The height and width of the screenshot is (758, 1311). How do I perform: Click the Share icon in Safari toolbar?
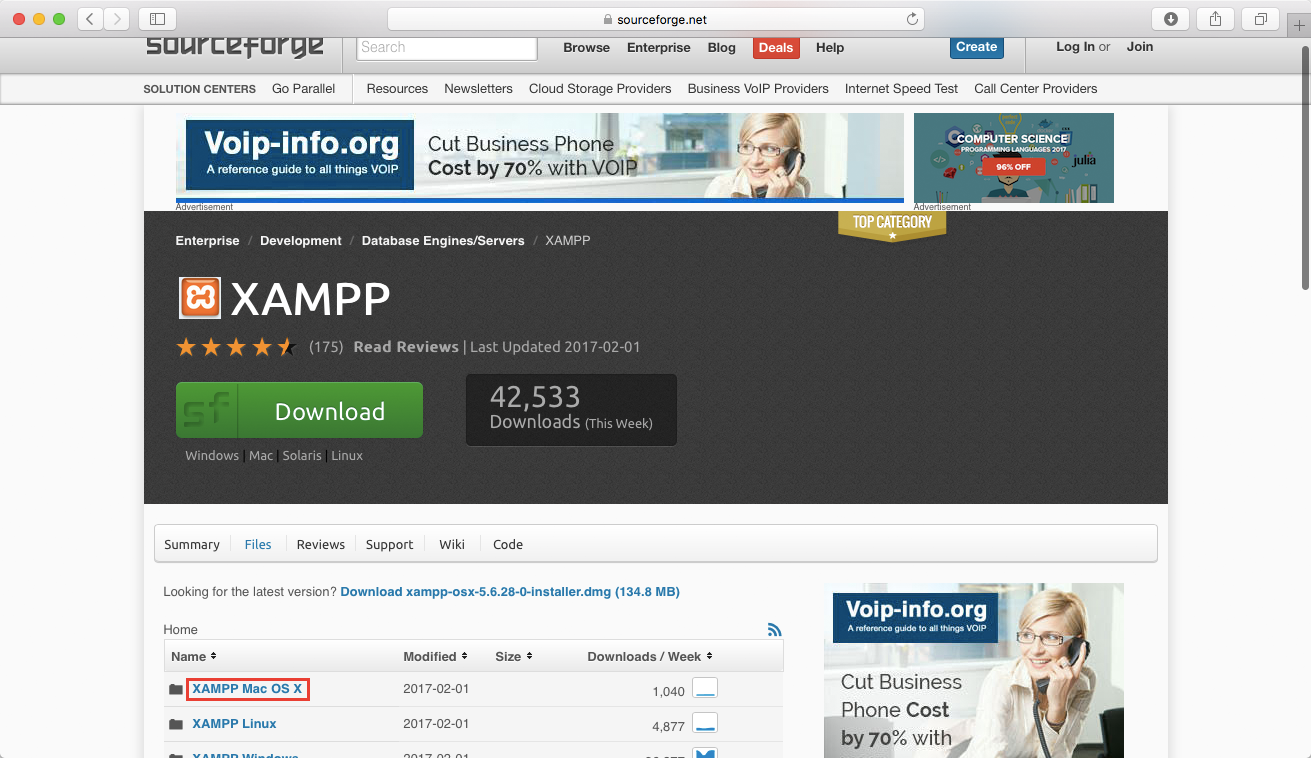click(x=1215, y=19)
